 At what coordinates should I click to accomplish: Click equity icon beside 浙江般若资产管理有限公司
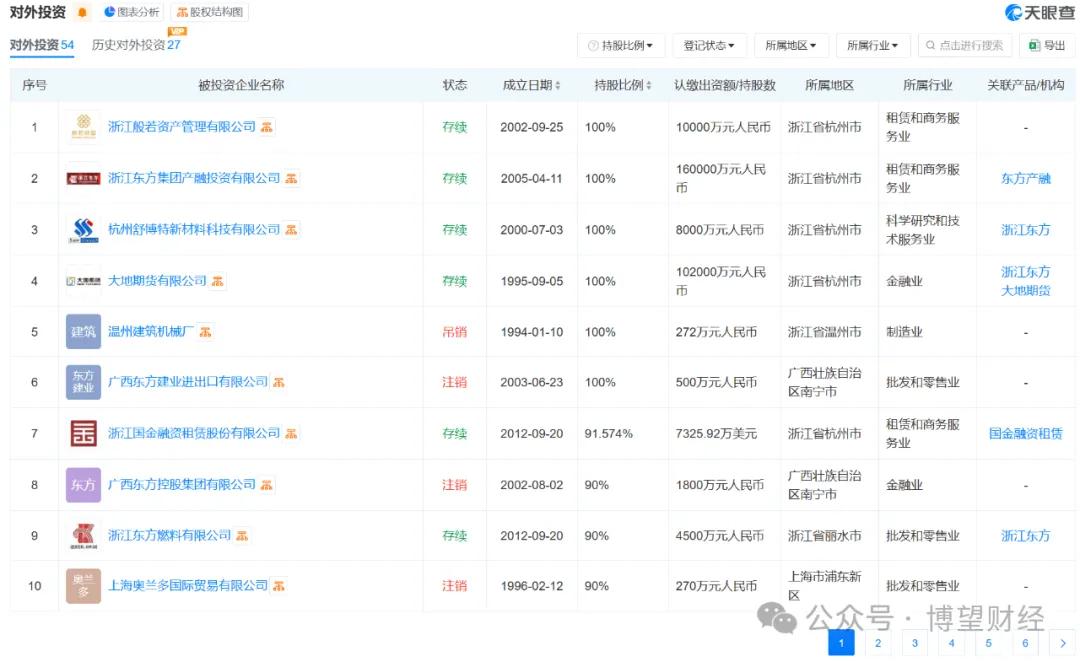click(x=267, y=127)
